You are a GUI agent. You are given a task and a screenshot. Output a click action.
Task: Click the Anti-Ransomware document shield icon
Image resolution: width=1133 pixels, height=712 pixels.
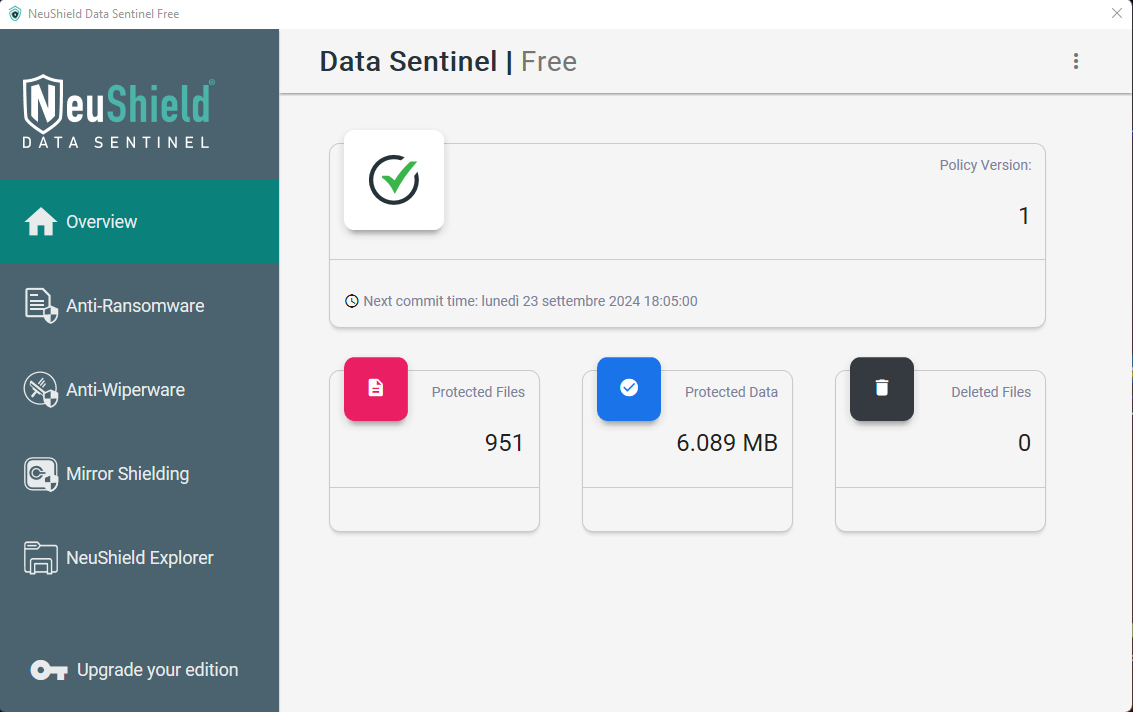pos(41,306)
